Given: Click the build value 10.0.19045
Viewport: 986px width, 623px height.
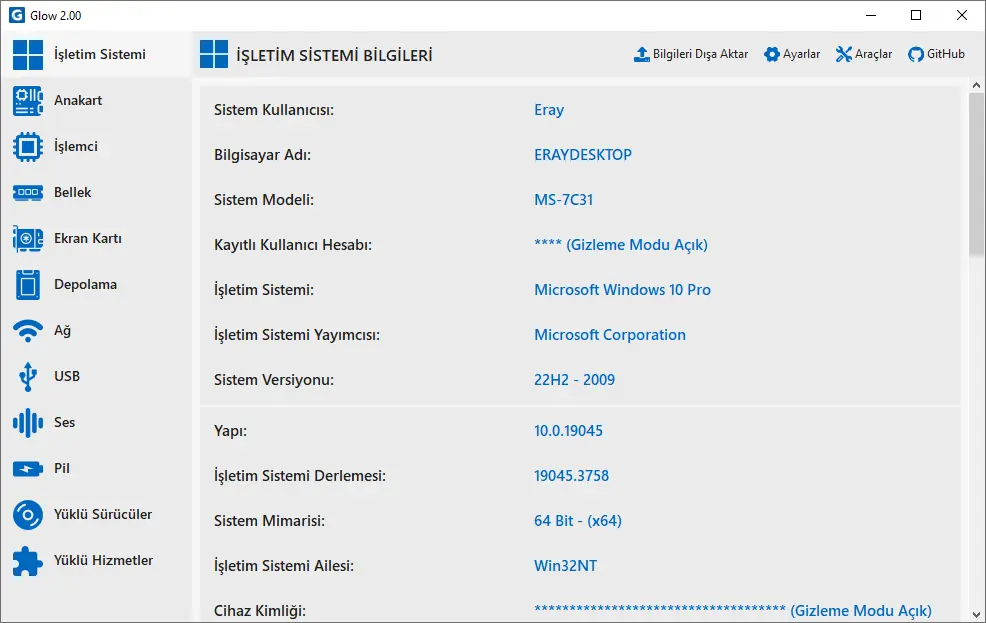Looking at the screenshot, I should pyautogui.click(x=568, y=431).
